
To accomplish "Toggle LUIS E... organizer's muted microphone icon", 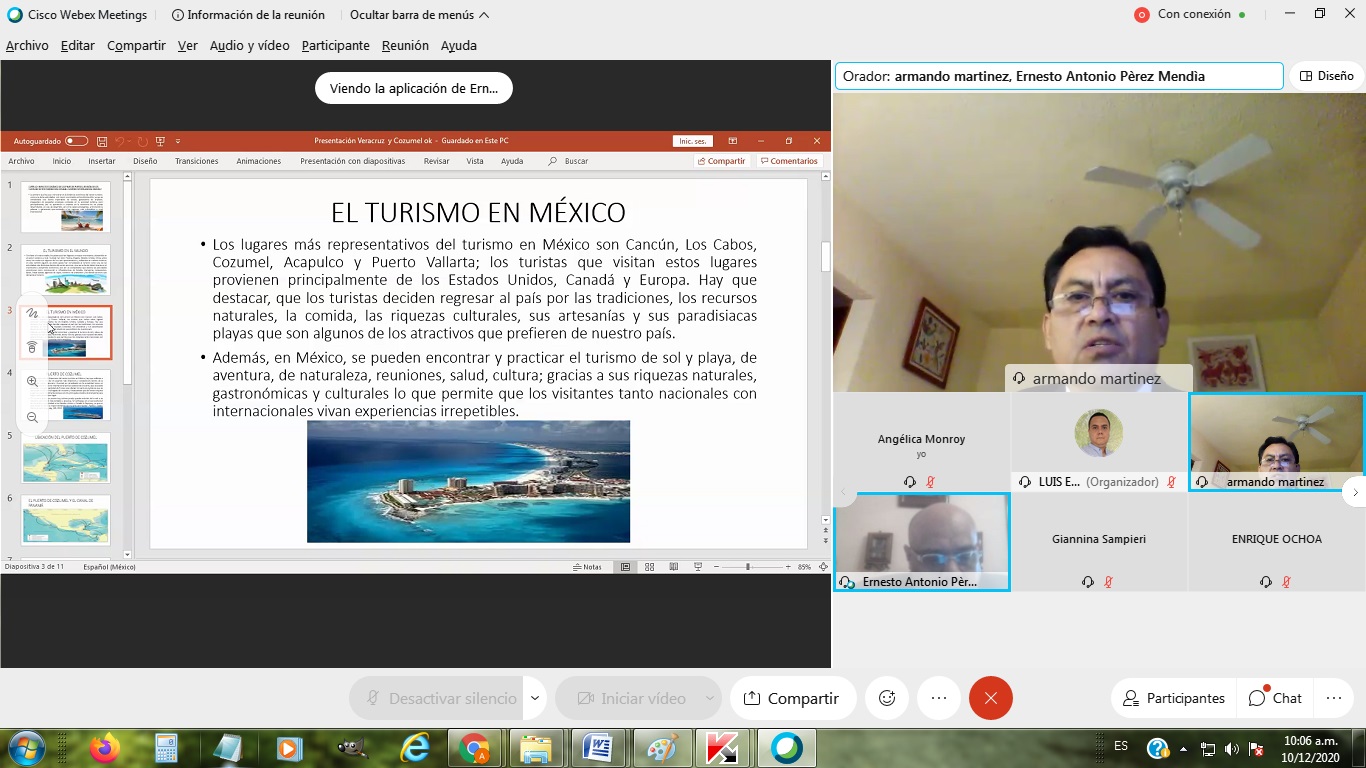I will pyautogui.click(x=1171, y=482).
